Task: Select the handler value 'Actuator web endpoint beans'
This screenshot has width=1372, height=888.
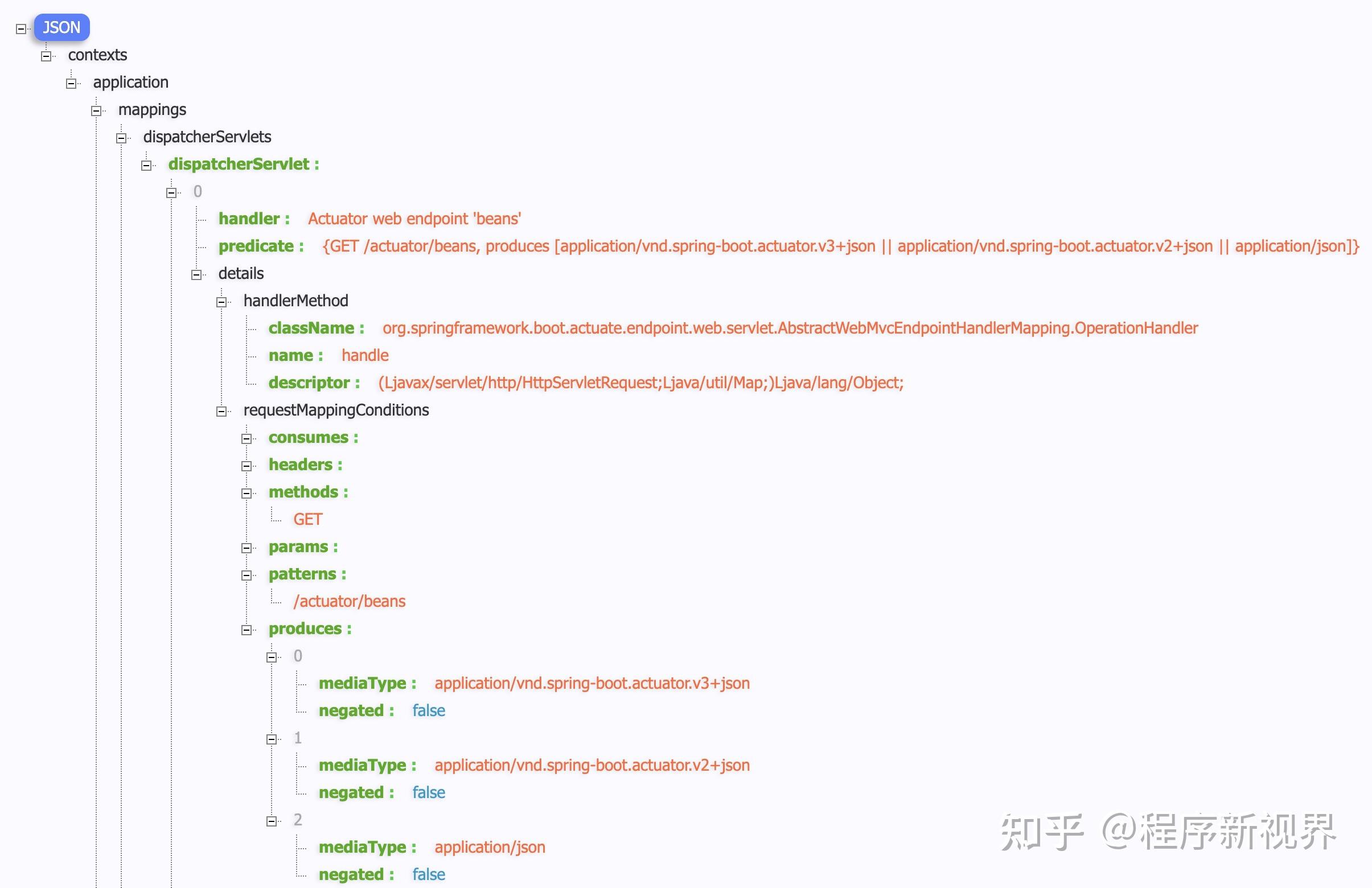Action: (414, 219)
